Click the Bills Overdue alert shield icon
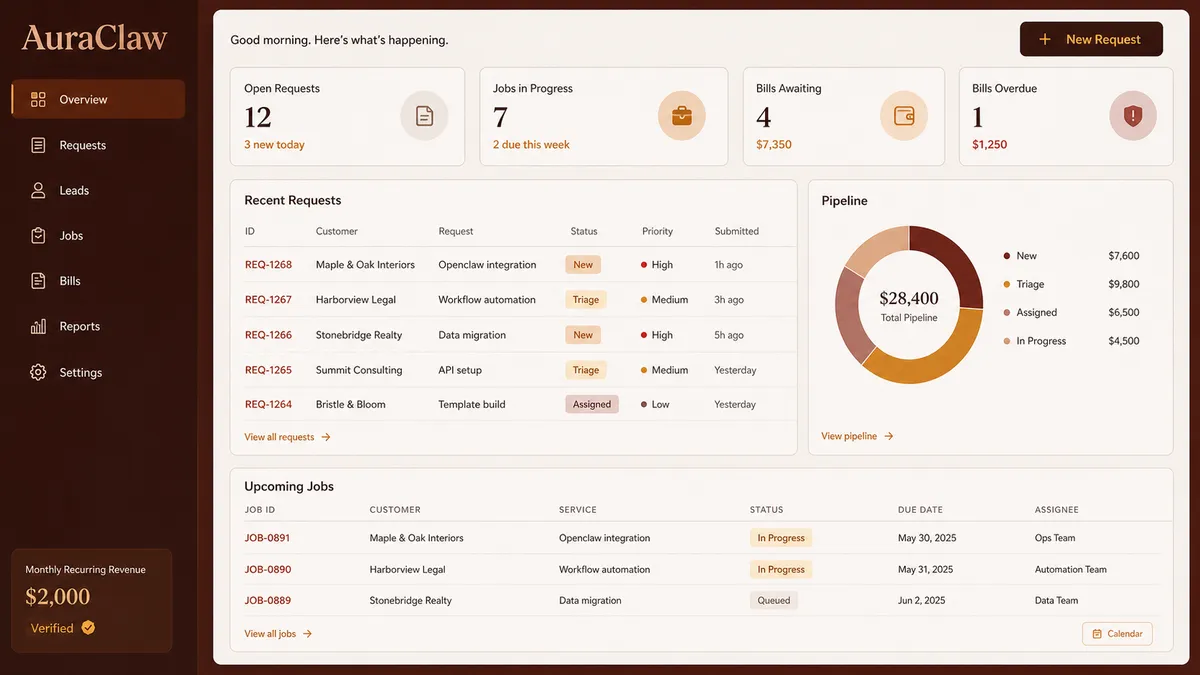This screenshot has height=675, width=1200. pyautogui.click(x=1133, y=116)
